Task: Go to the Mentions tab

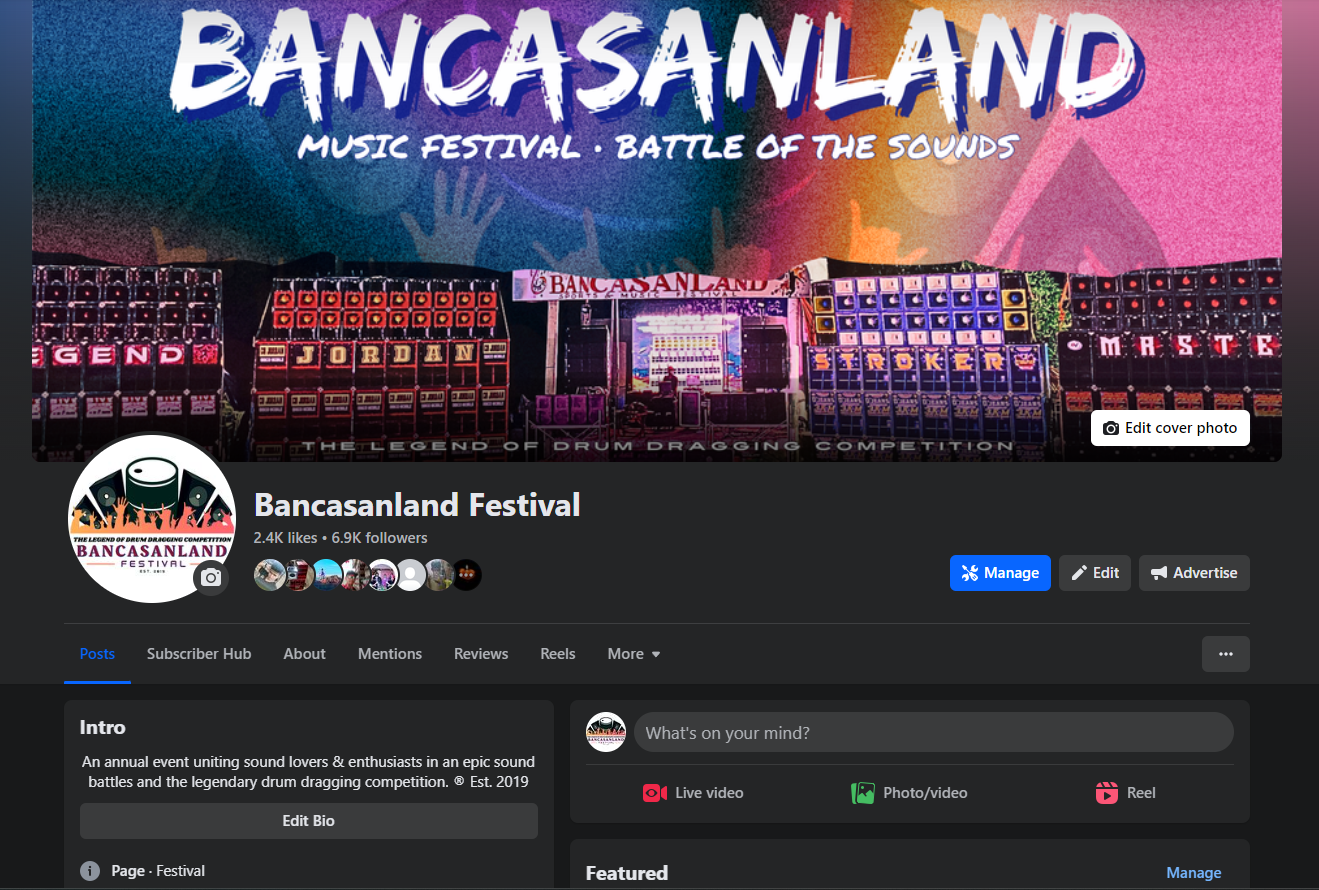Action: click(x=390, y=654)
